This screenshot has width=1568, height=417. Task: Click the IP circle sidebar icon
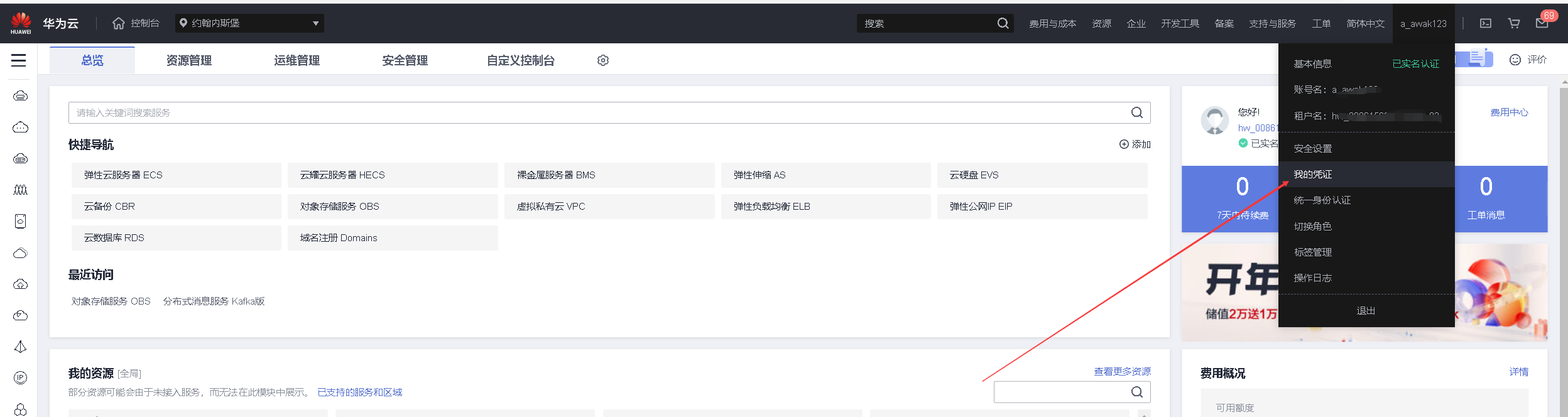tap(20, 378)
